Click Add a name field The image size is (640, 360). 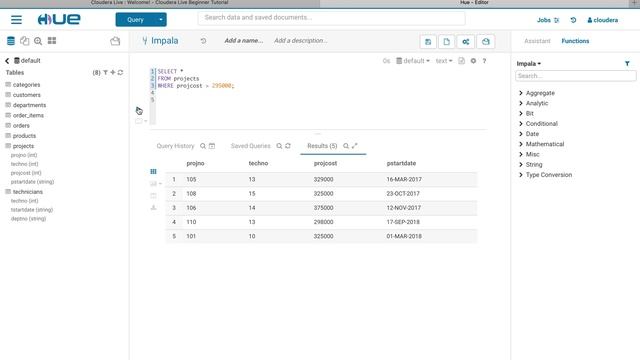pyautogui.click(x=244, y=40)
